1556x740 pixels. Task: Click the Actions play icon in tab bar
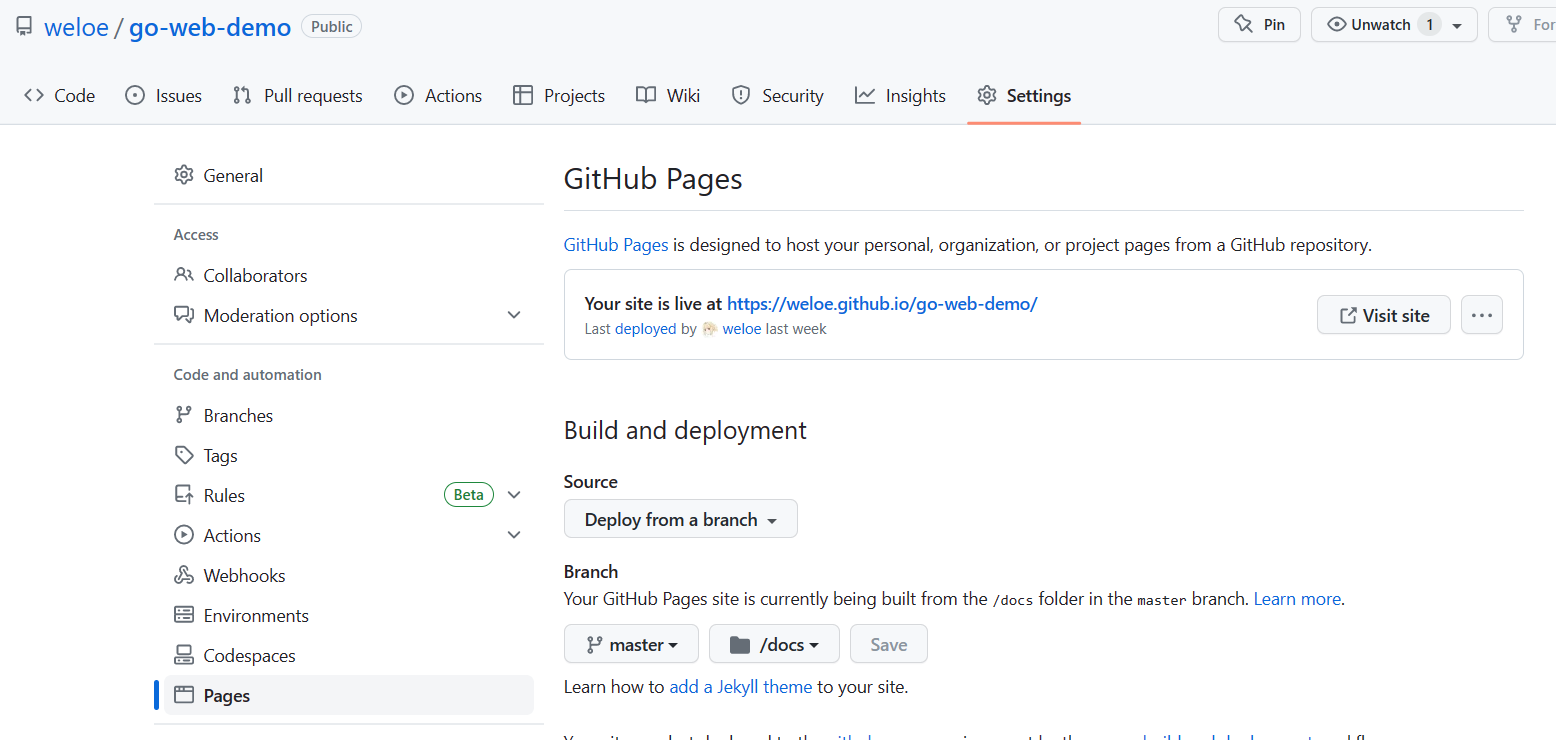click(x=404, y=96)
